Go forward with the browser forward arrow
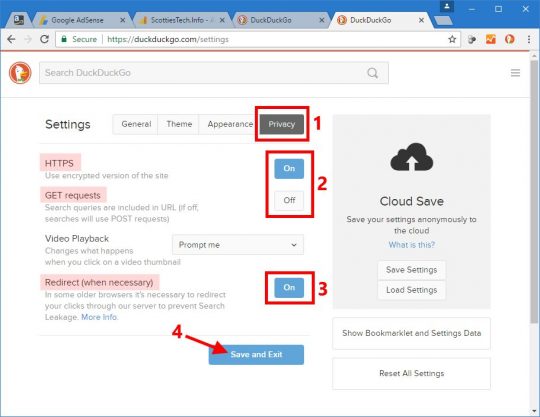Image resolution: width=540 pixels, height=417 pixels. click(28, 39)
